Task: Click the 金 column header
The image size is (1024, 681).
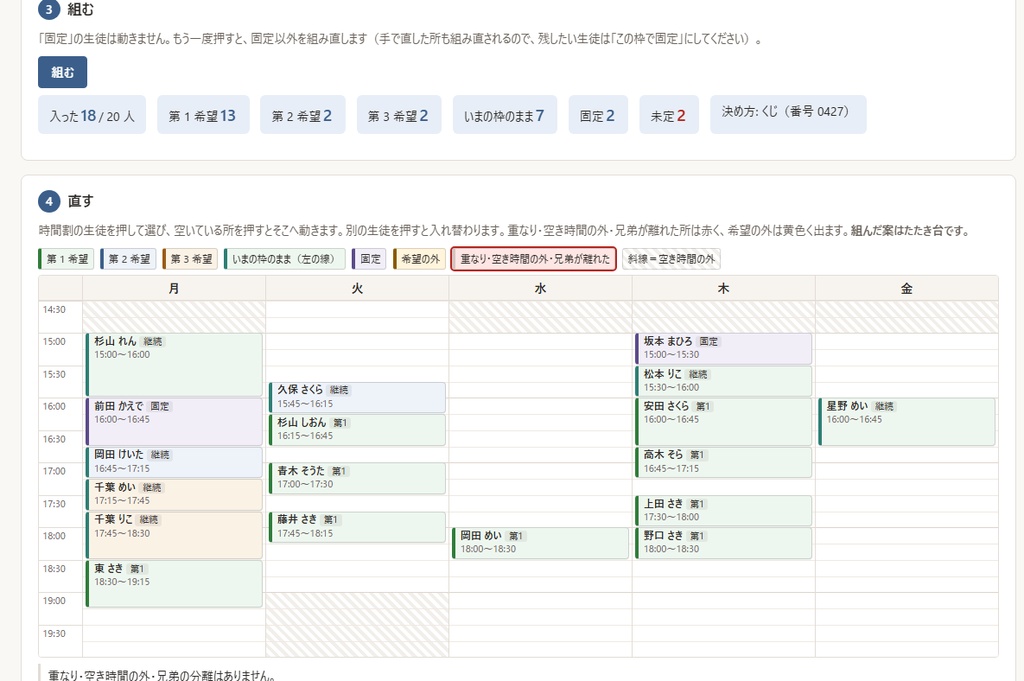Action: [907, 289]
